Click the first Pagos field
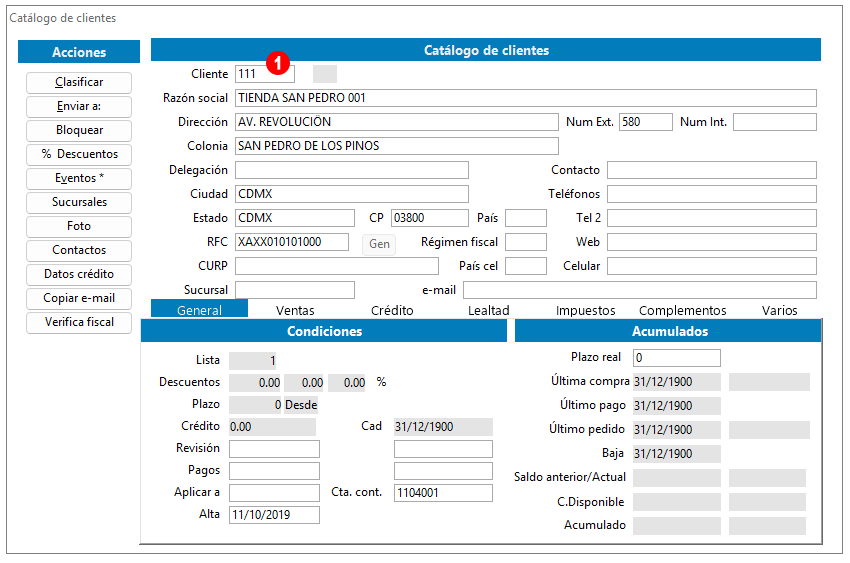This screenshot has height=563, width=850. pyautogui.click(x=274, y=471)
